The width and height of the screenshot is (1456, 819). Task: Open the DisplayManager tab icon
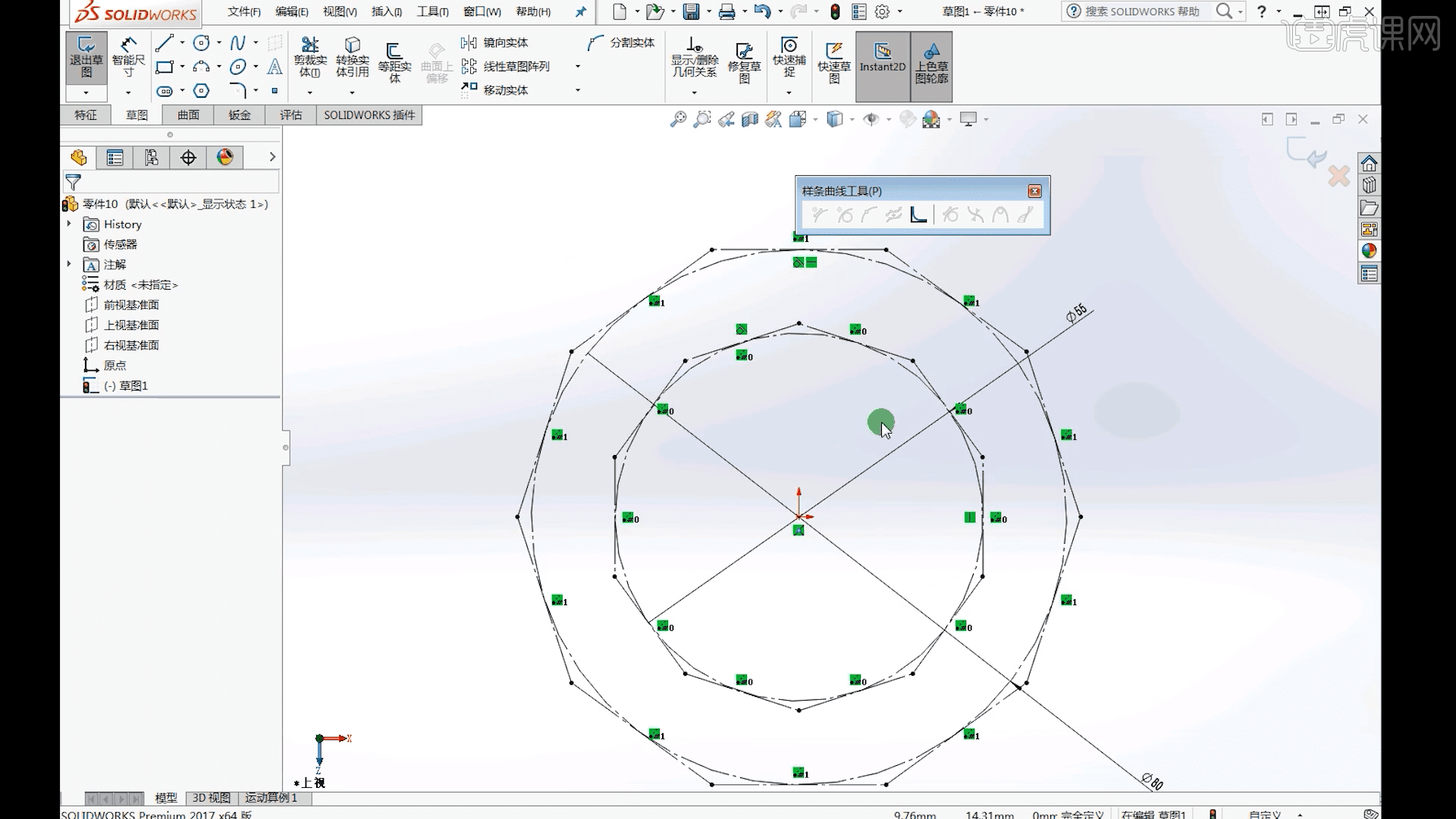[225, 157]
